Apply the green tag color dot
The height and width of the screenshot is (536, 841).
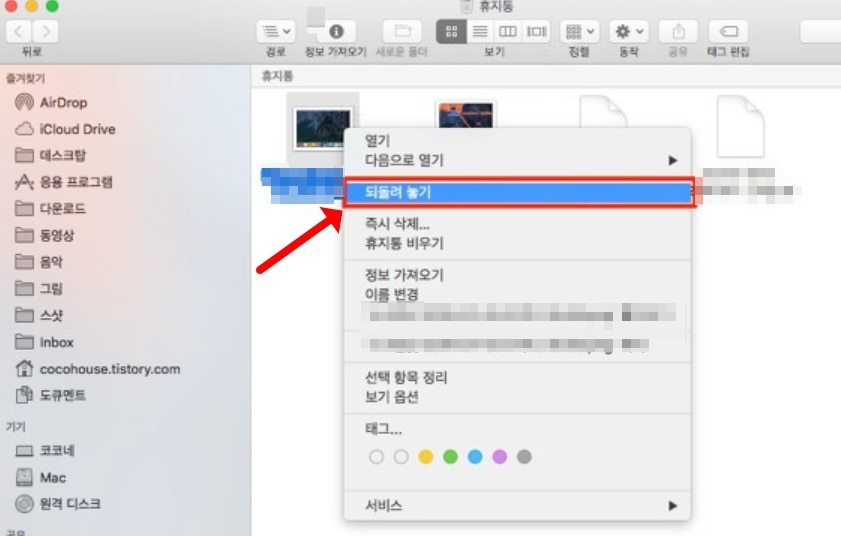point(450,457)
